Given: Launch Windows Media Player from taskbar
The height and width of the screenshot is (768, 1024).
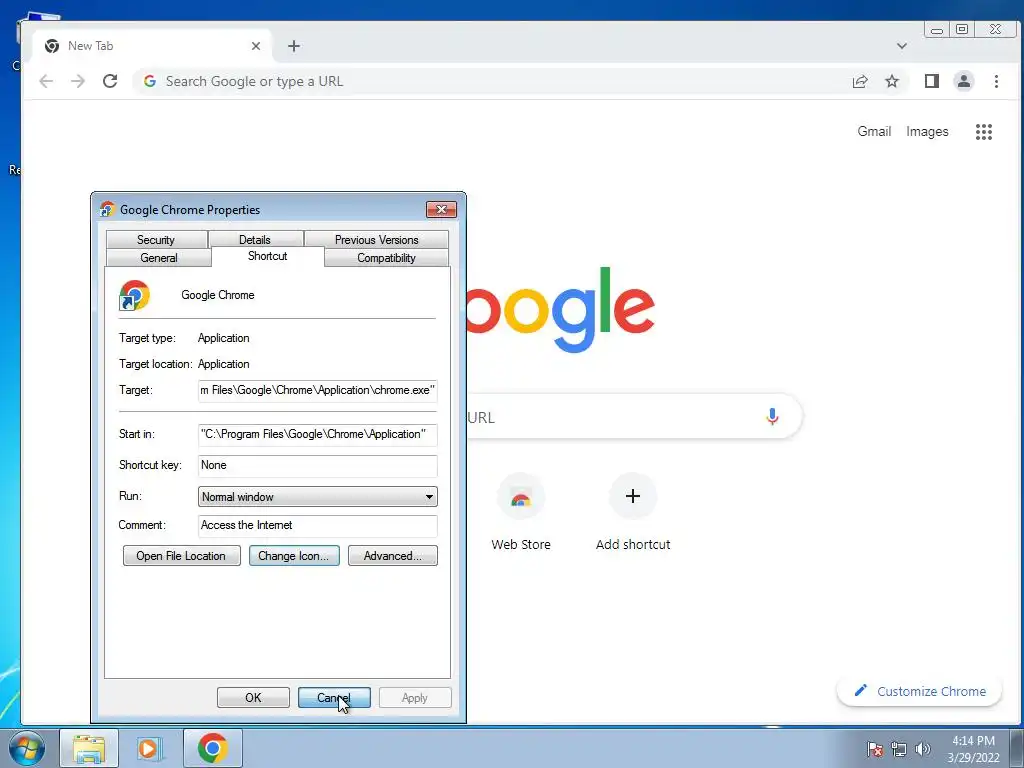Looking at the screenshot, I should click(x=150, y=748).
